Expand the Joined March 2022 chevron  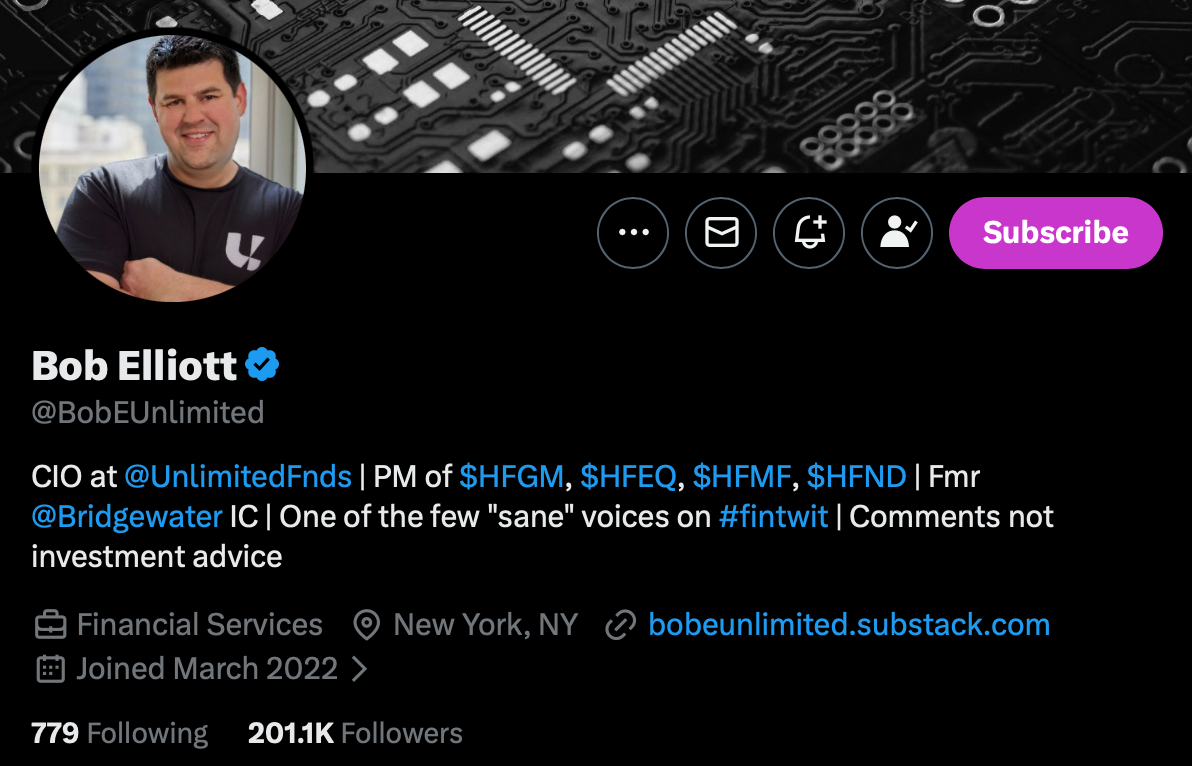coord(362,668)
